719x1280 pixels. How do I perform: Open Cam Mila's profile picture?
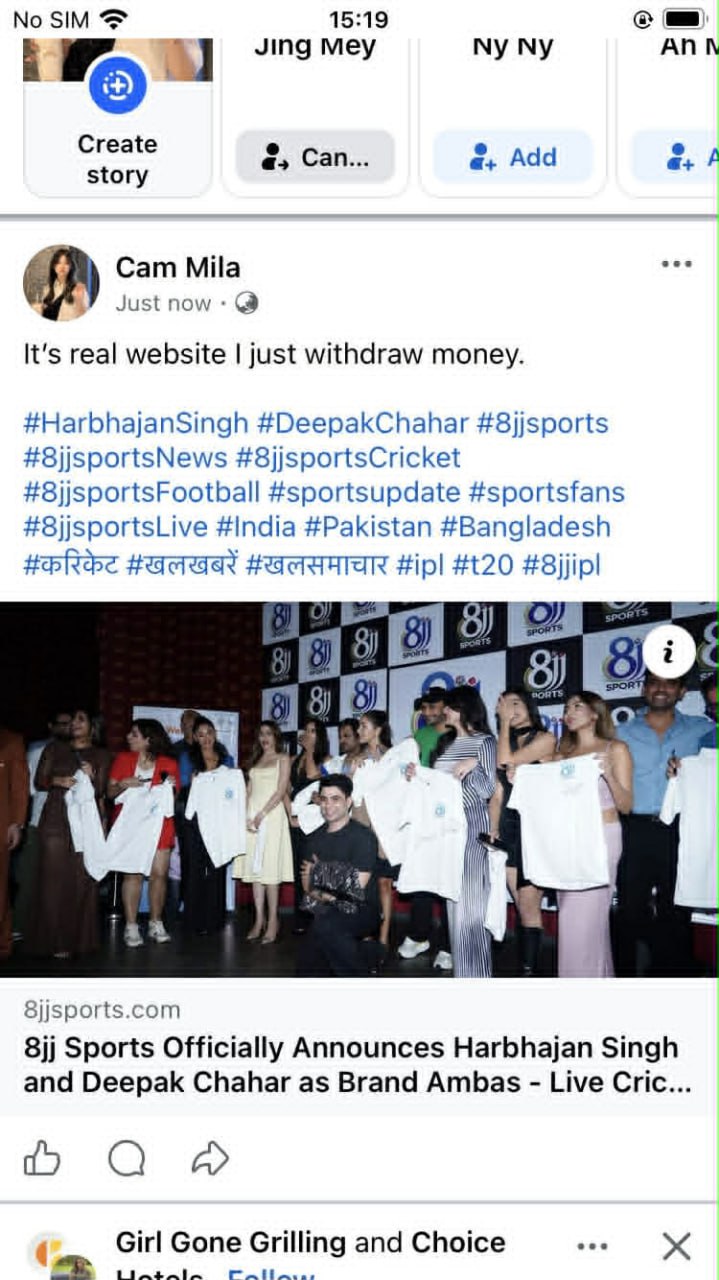click(61, 283)
